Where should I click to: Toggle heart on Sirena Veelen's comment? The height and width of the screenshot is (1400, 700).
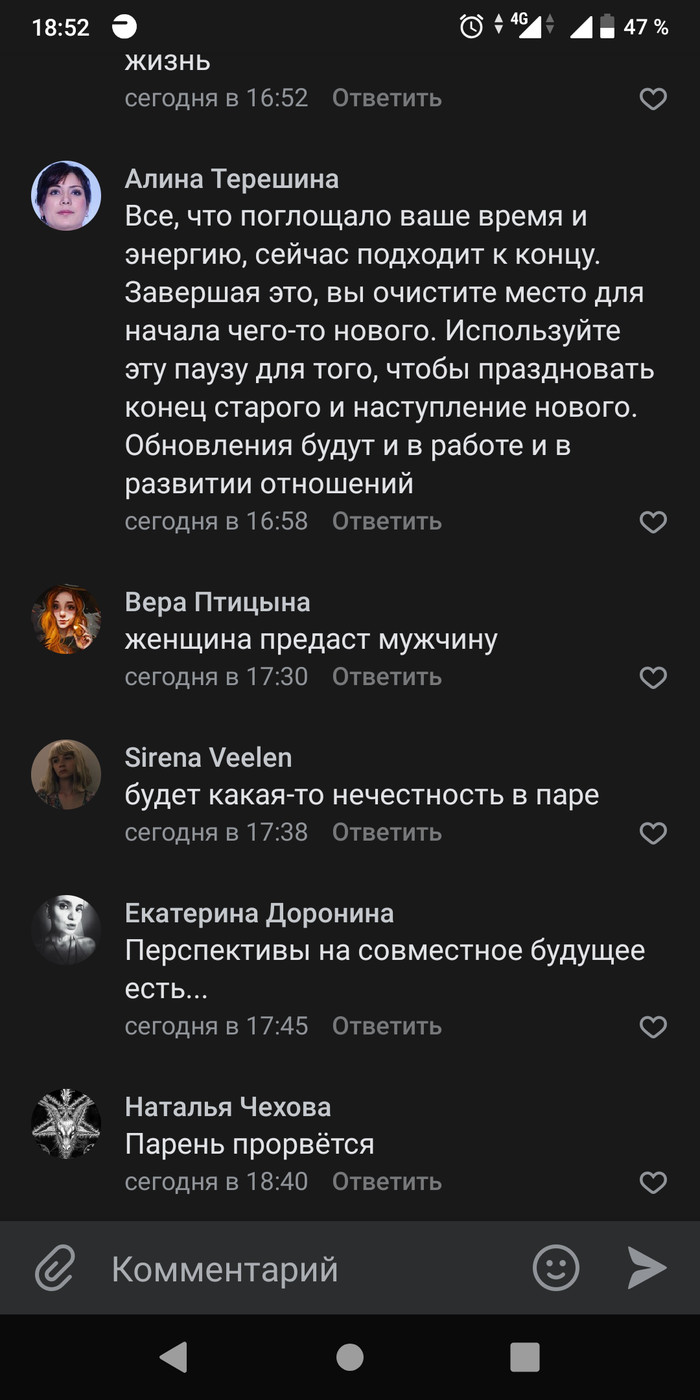pyautogui.click(x=653, y=833)
